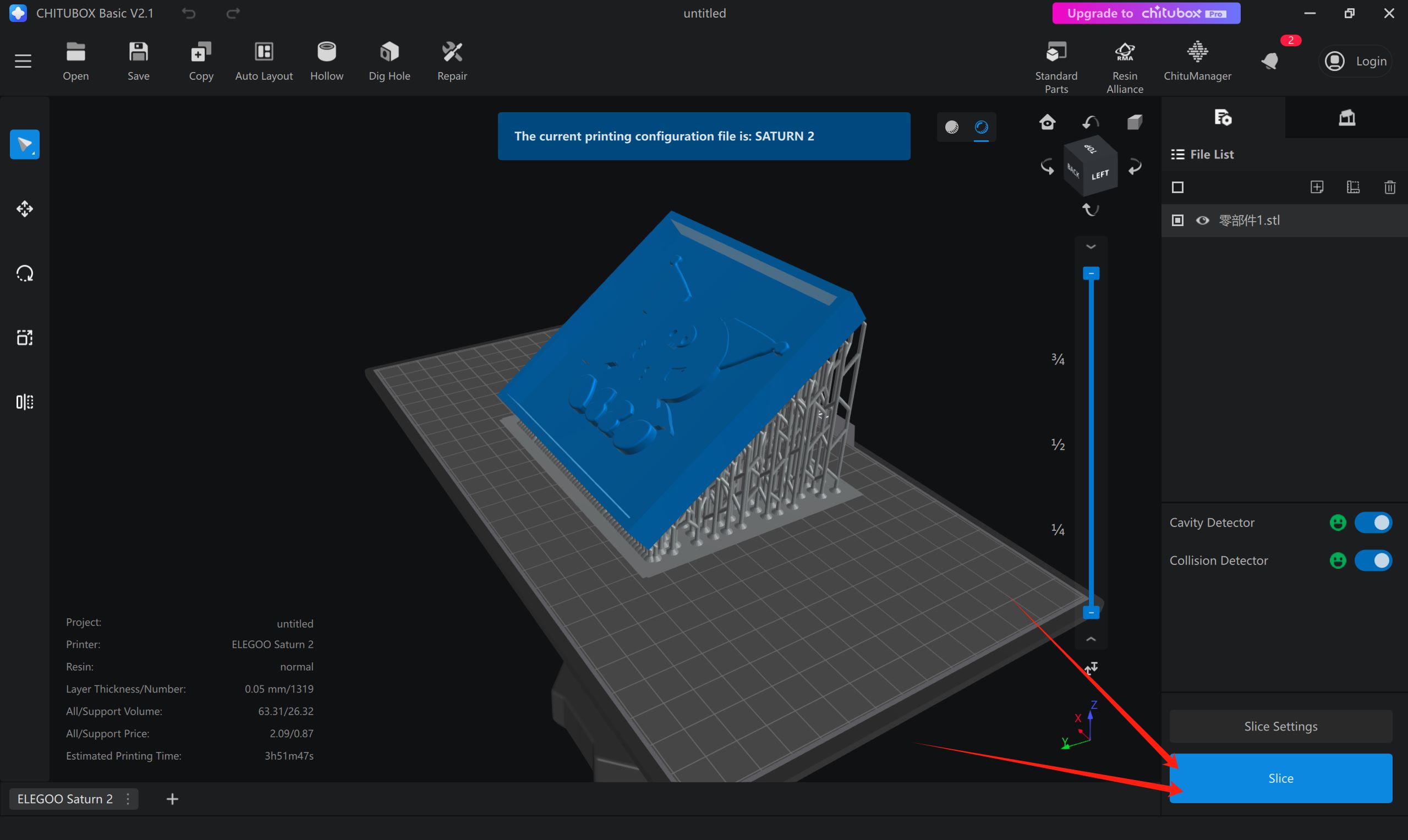Hide 零部件1.stl using eye icon
1408x840 pixels.
(1202, 220)
